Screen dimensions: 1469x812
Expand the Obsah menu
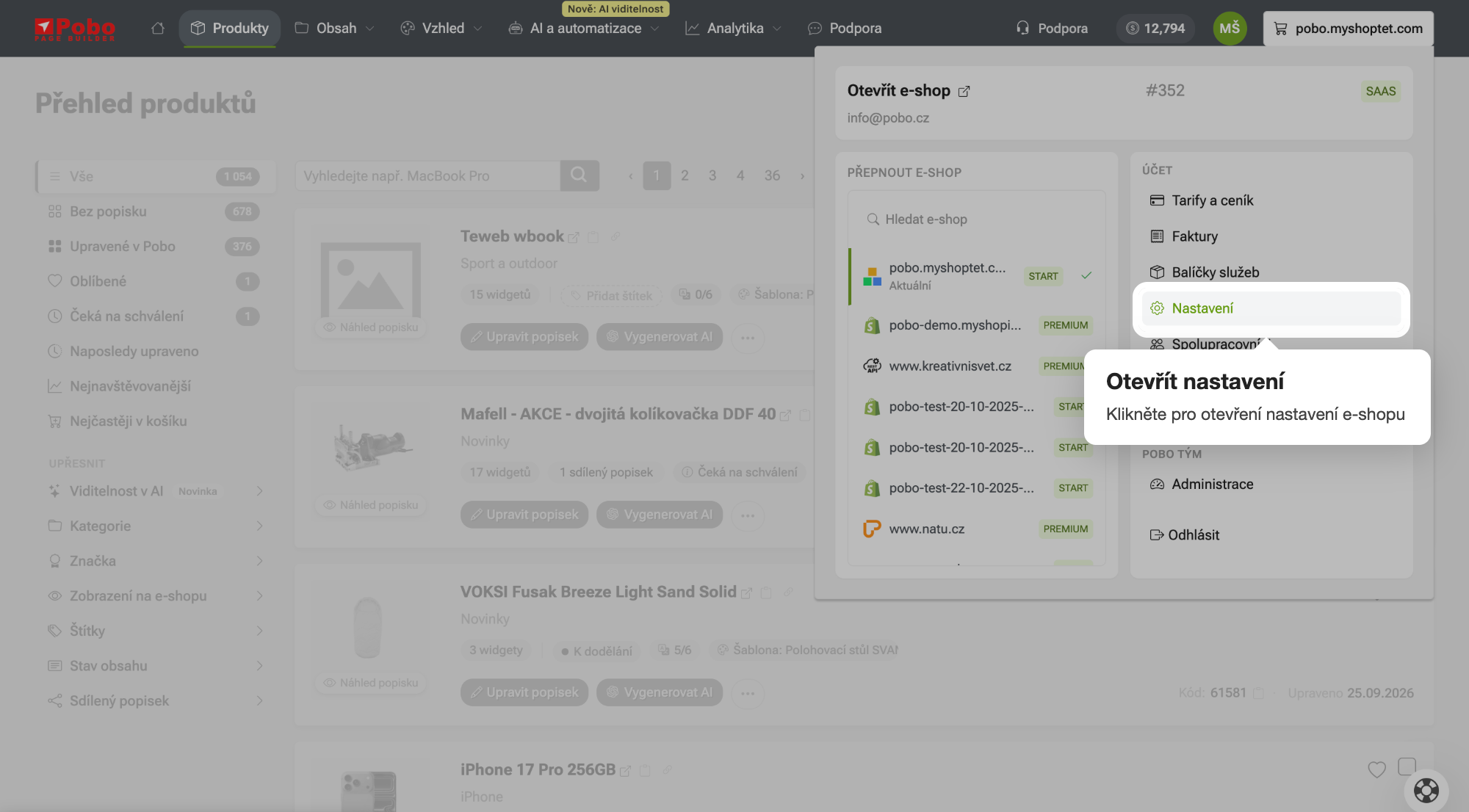334,28
